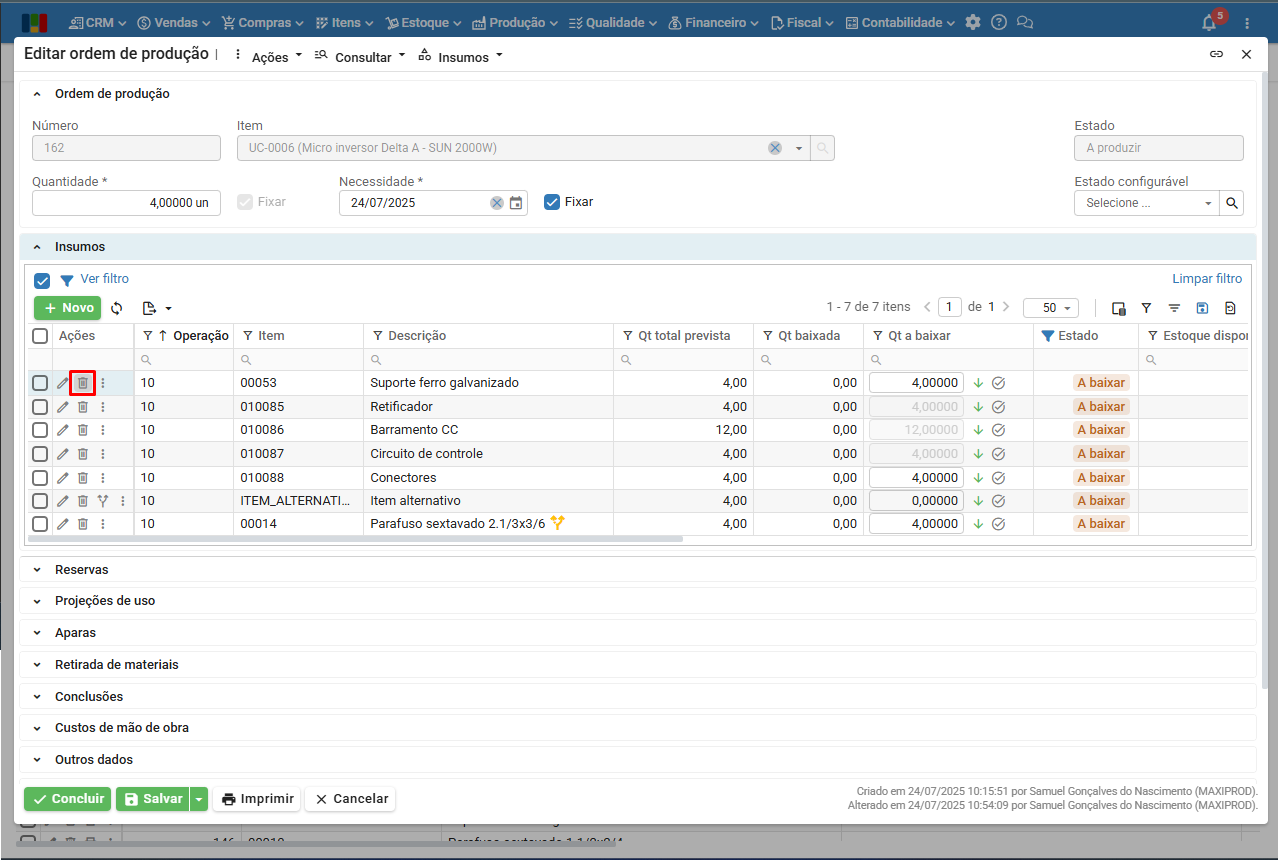Open the notifications bell icon
Viewport: 1278px width, 860px height.
click(1209, 22)
